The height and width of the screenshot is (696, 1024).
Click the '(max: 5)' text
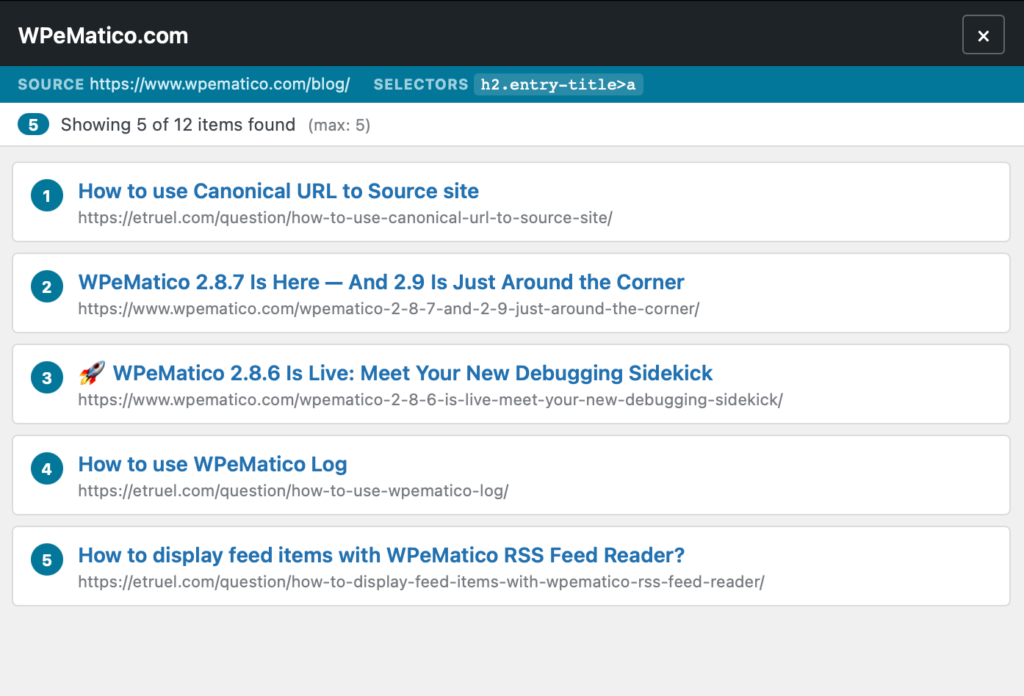click(339, 125)
